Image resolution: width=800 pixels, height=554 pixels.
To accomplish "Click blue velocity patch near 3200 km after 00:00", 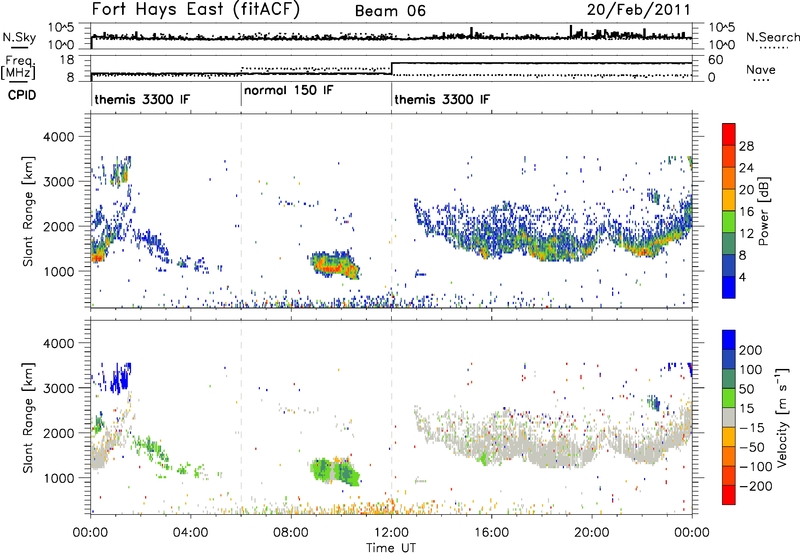I will (119, 377).
